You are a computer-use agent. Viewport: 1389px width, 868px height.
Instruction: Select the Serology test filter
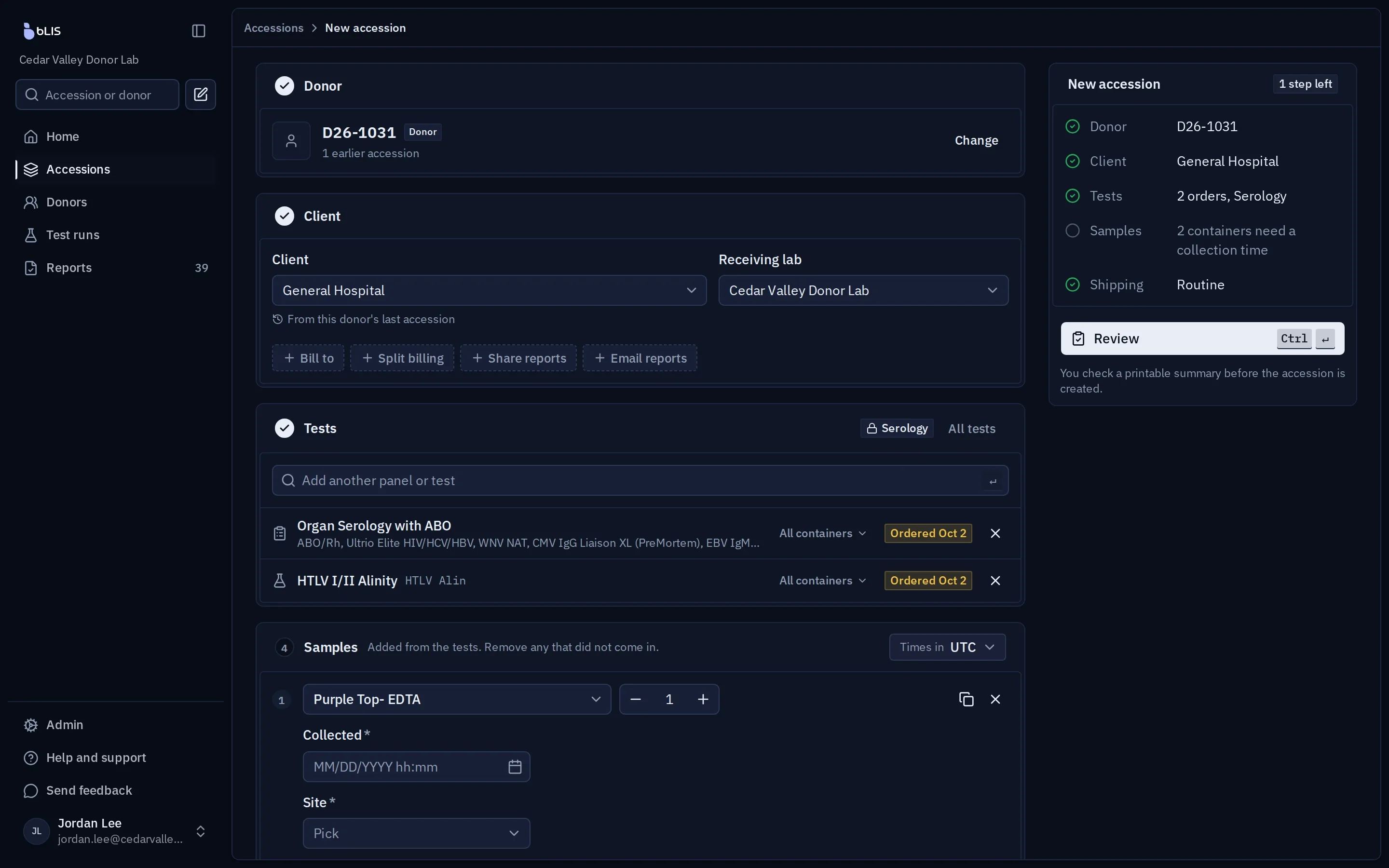point(897,428)
